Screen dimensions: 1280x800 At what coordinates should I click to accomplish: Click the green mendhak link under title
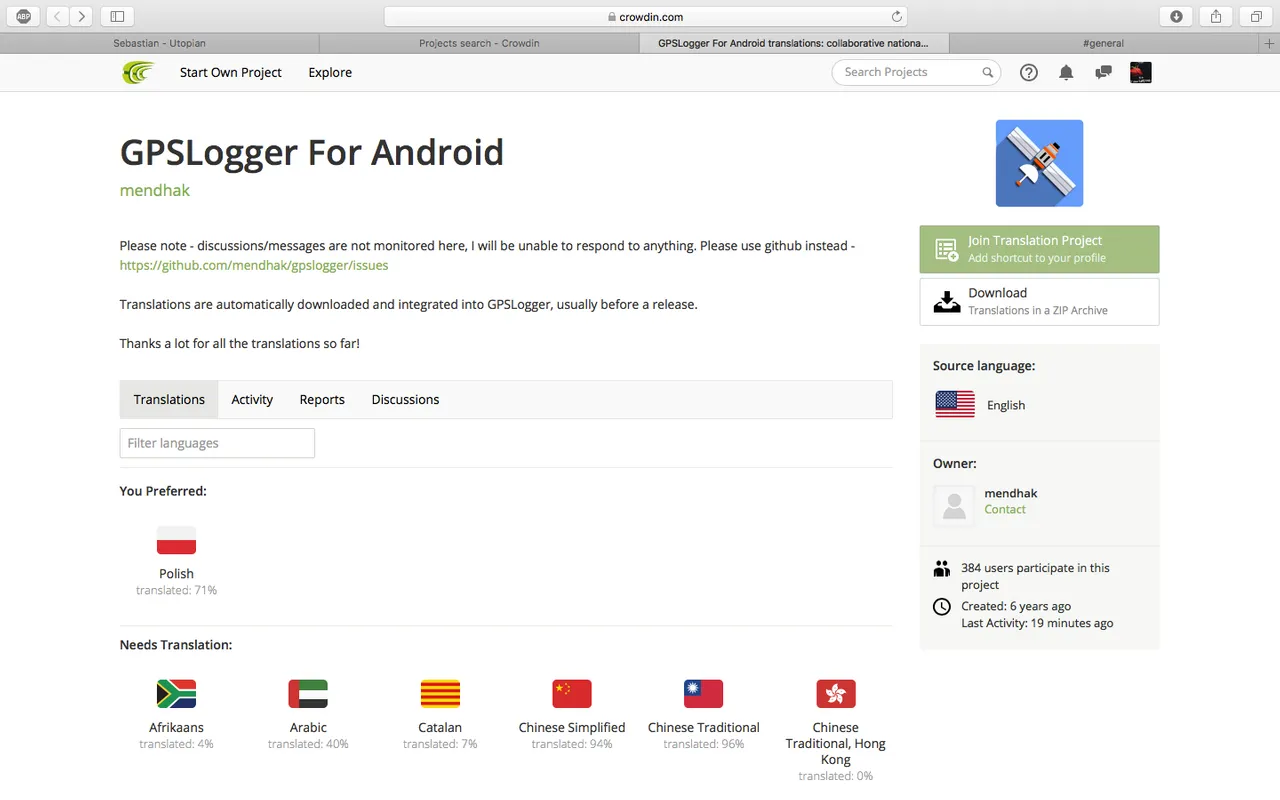pos(155,190)
